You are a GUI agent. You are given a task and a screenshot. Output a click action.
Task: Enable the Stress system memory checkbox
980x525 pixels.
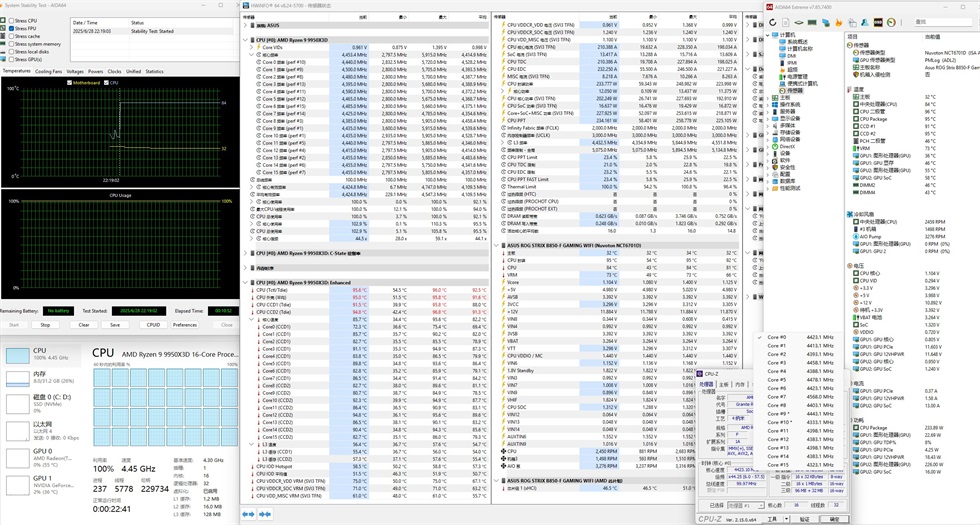12,44
